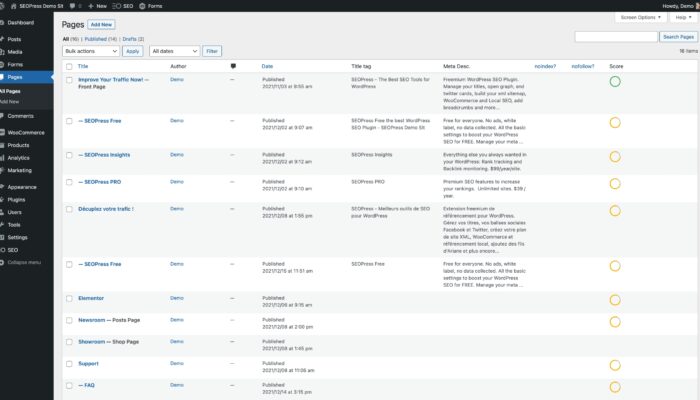Sort by nofollow? column header
This screenshot has height=400, width=700.
tap(583, 66)
